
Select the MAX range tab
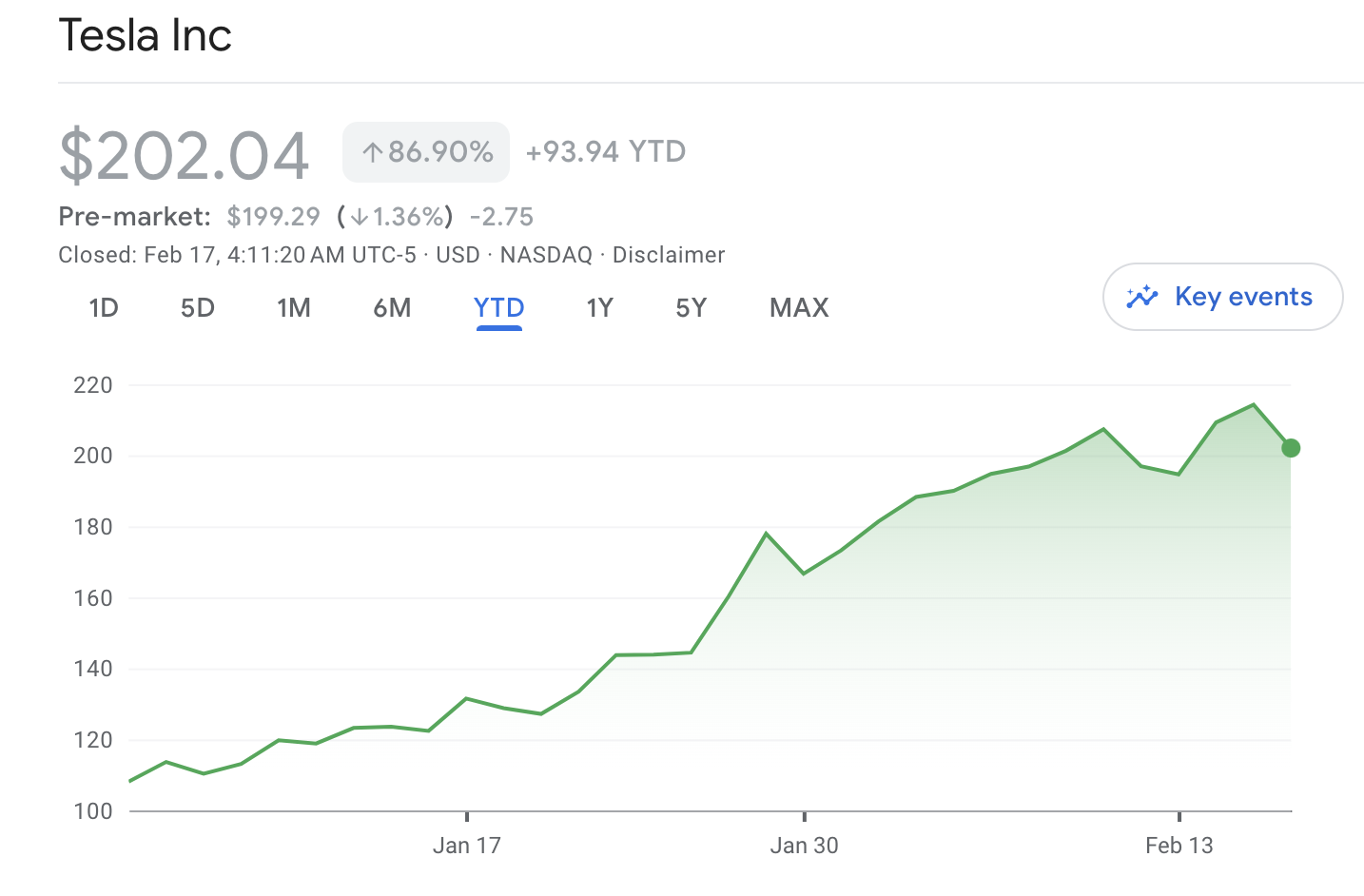coord(799,308)
